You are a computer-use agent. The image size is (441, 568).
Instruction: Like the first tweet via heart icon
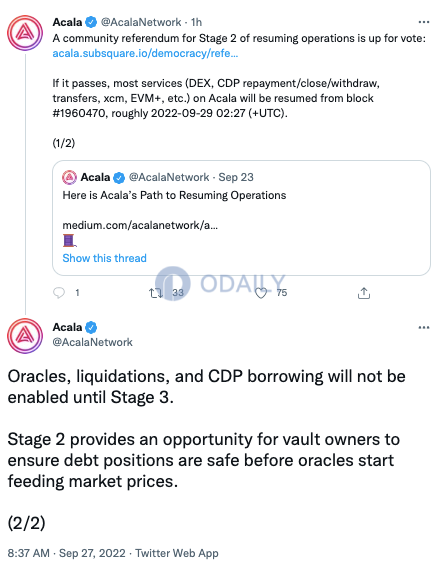261,293
